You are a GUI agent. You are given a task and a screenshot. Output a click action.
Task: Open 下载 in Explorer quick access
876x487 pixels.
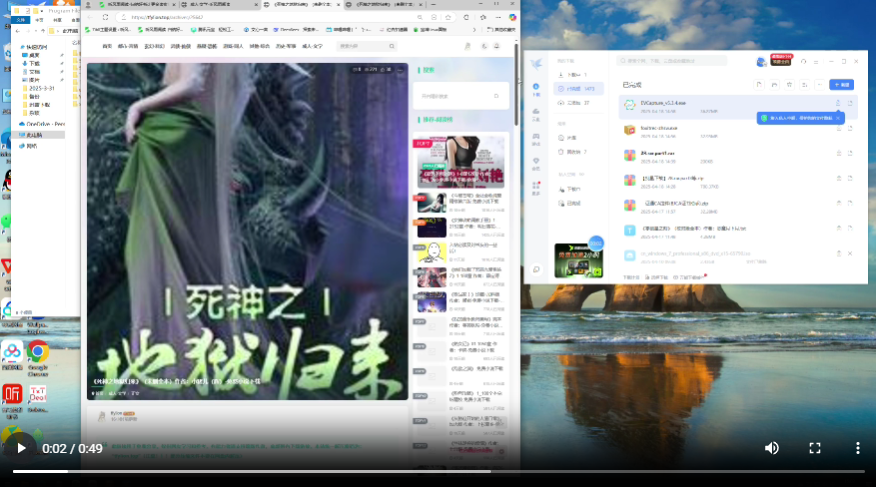[35, 64]
